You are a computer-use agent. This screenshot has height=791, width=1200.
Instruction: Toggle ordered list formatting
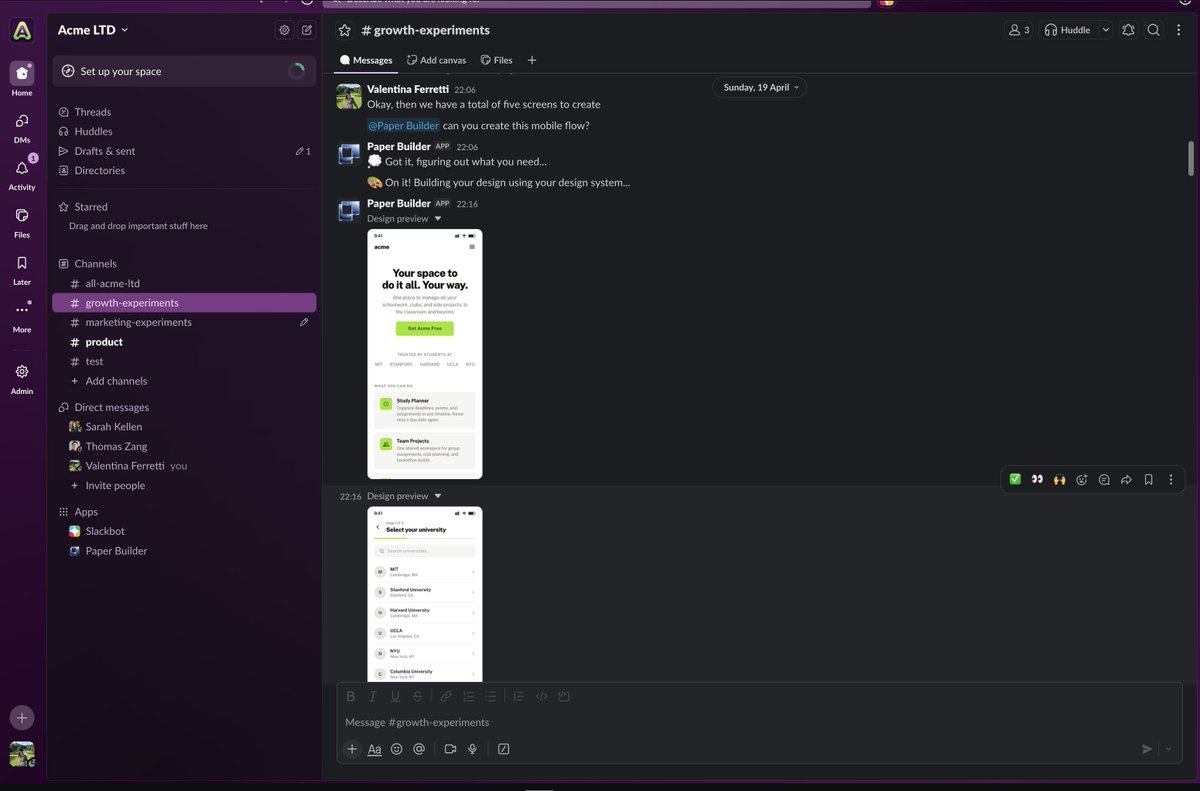[x=468, y=696]
